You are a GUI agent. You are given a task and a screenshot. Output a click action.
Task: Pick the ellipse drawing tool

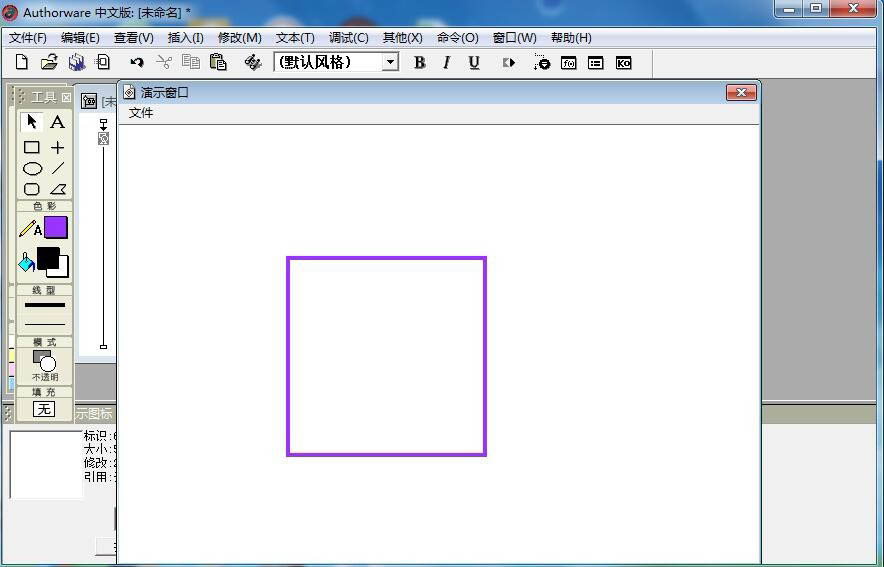[x=32, y=169]
